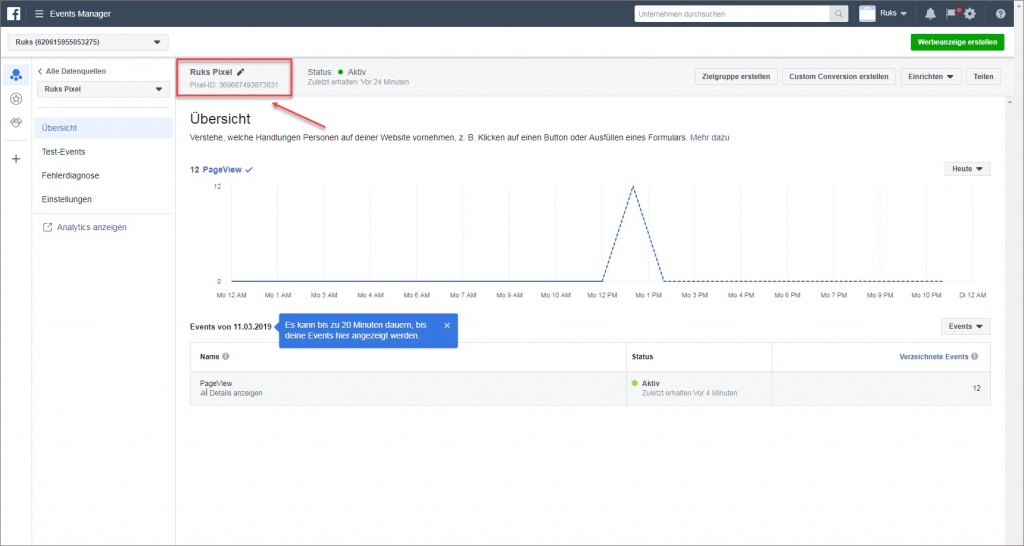Screen dimensions: 1024x546
Task: Open the Events filter dropdown
Action: pos(965,327)
